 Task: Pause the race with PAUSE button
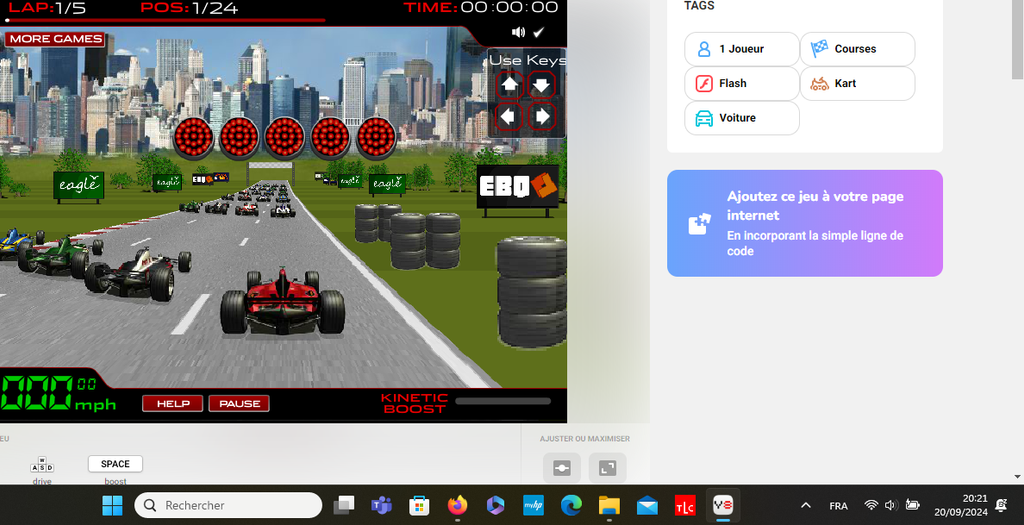[x=239, y=403]
